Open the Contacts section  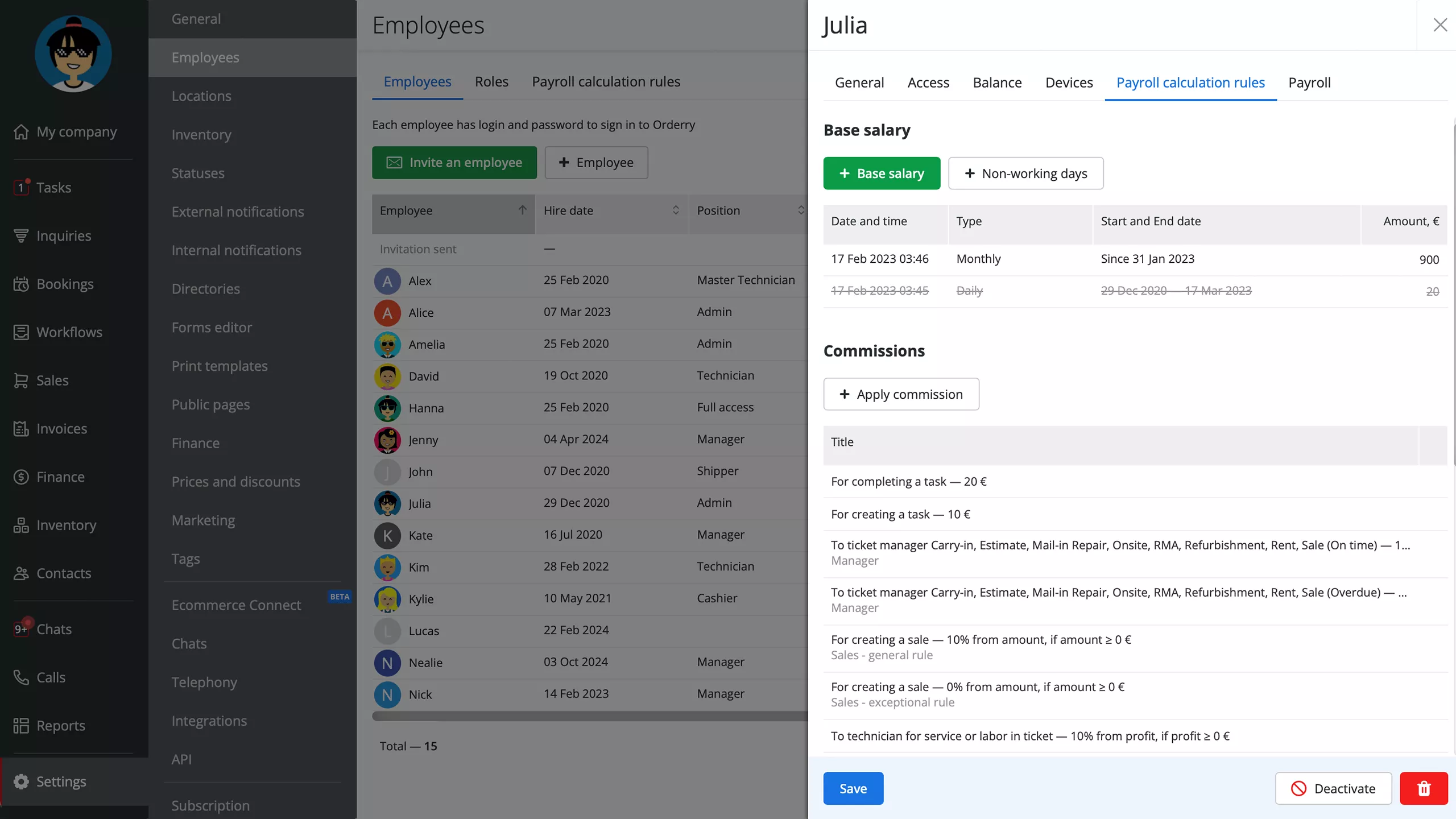pos(63,573)
